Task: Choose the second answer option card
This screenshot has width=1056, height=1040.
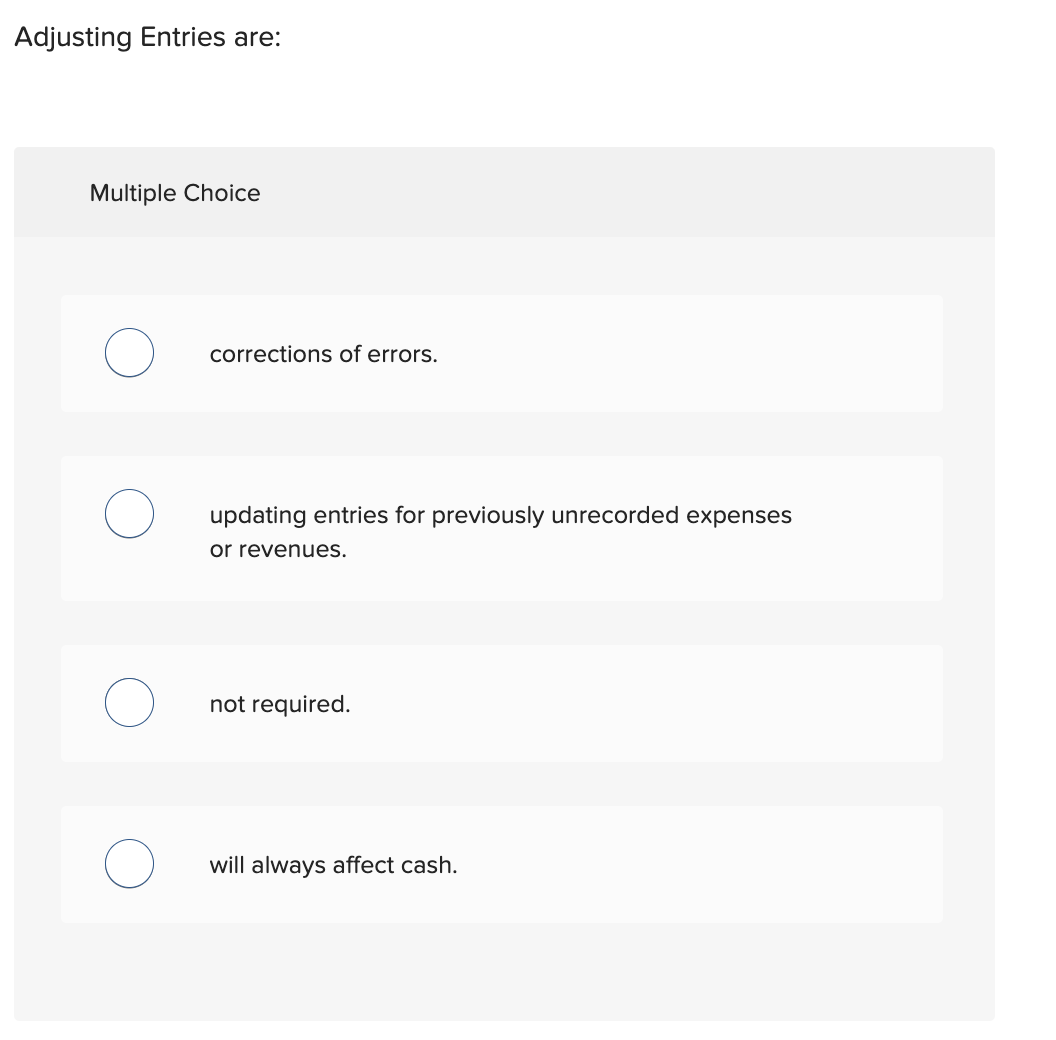Action: [x=502, y=528]
